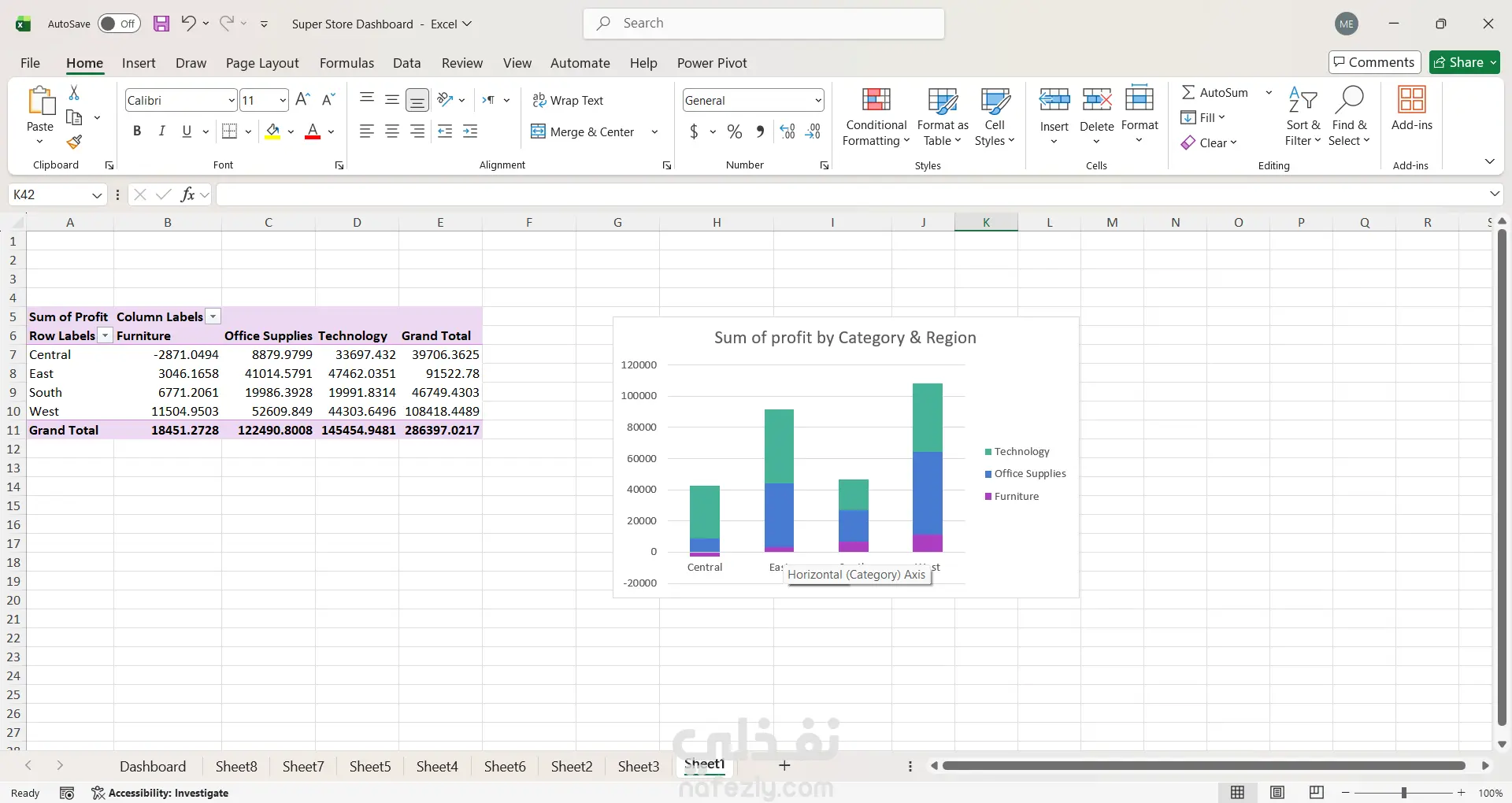Open the Formulas ribbon tab
The height and width of the screenshot is (803, 1512).
[x=346, y=63]
